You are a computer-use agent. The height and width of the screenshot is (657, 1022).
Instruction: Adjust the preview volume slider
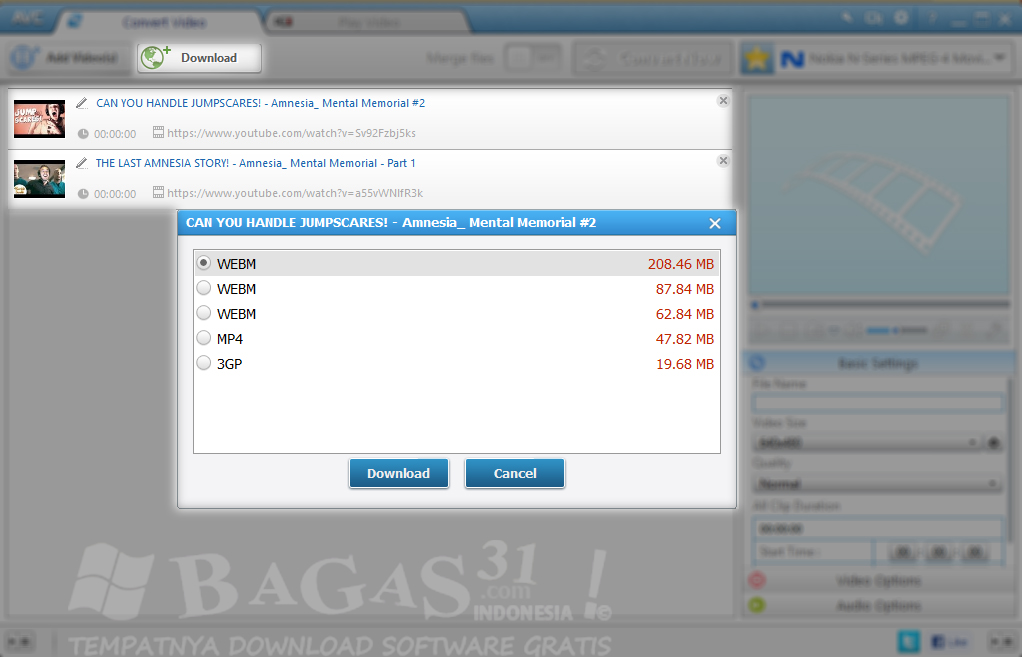pyautogui.click(x=897, y=330)
